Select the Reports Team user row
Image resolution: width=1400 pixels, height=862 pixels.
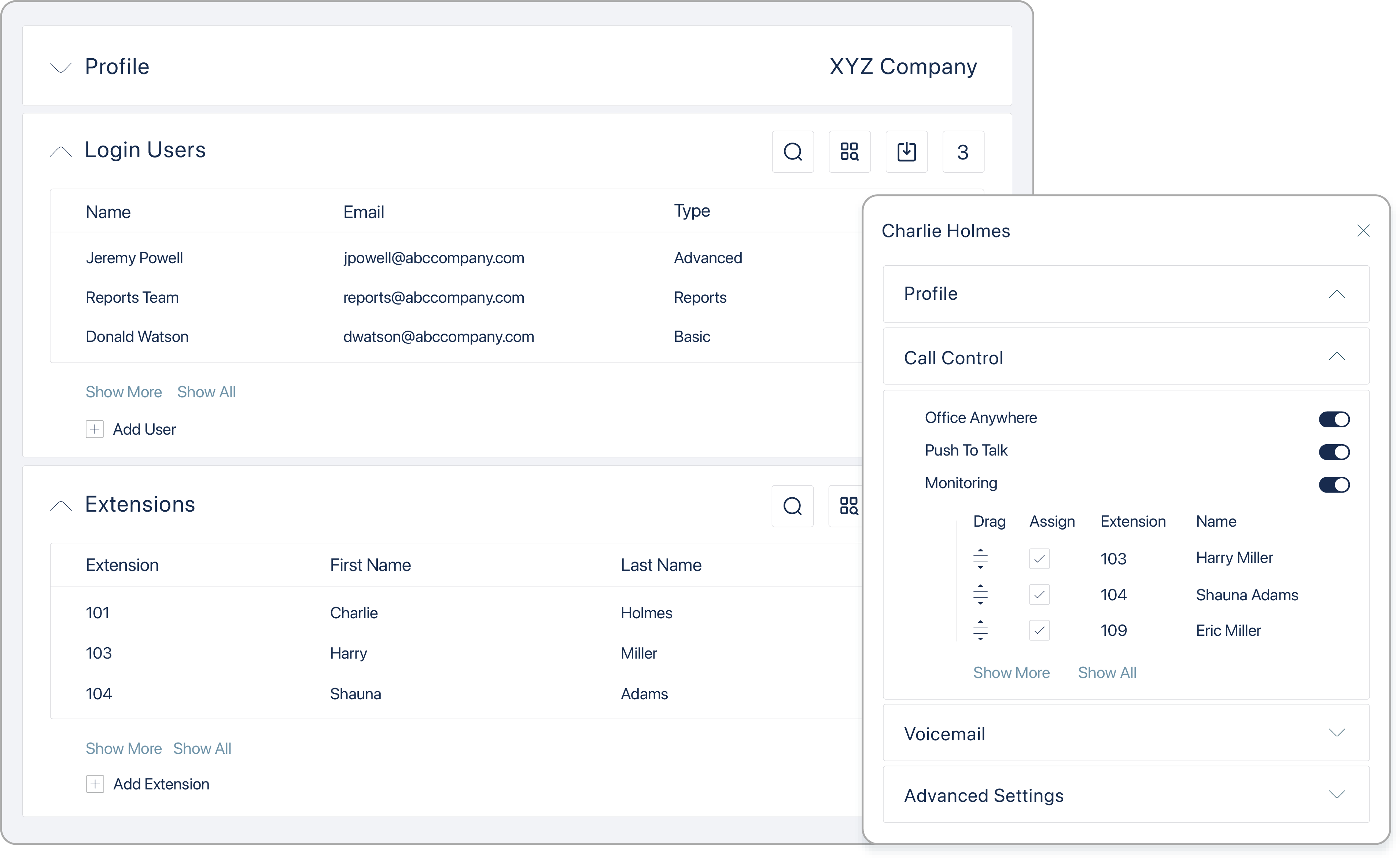pyautogui.click(x=456, y=298)
